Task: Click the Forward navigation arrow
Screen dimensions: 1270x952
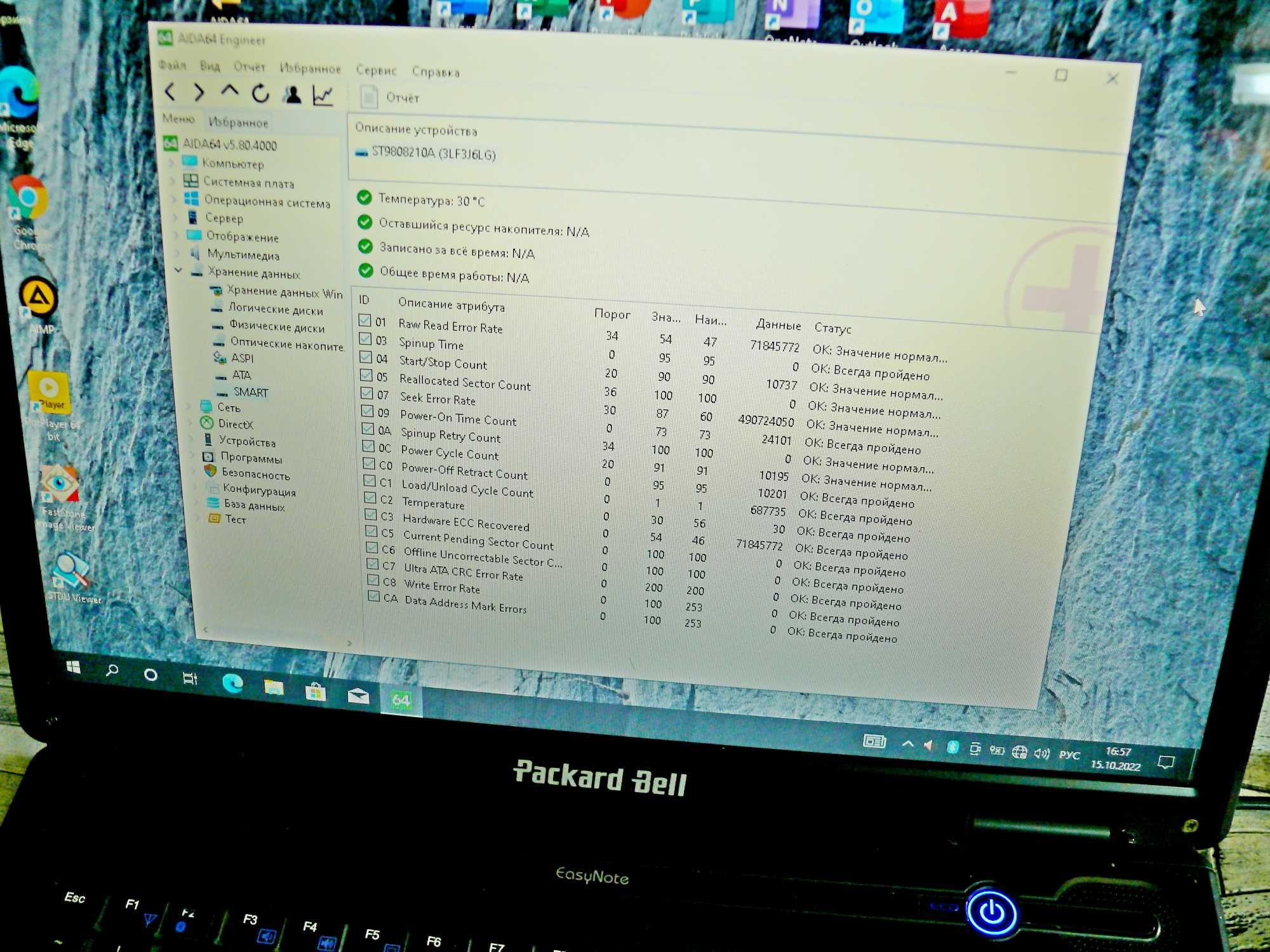Action: pyautogui.click(x=199, y=93)
